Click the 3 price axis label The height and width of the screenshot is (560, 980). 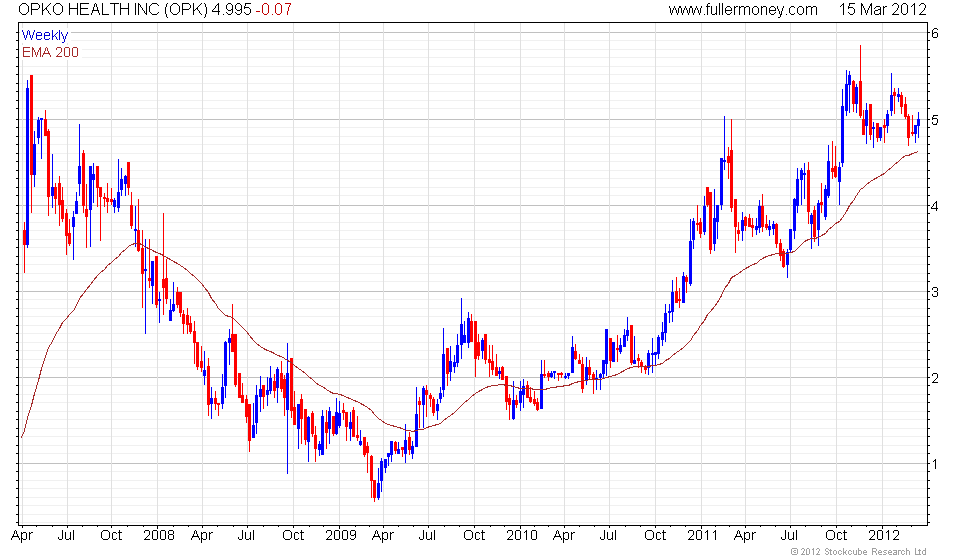click(x=935, y=292)
